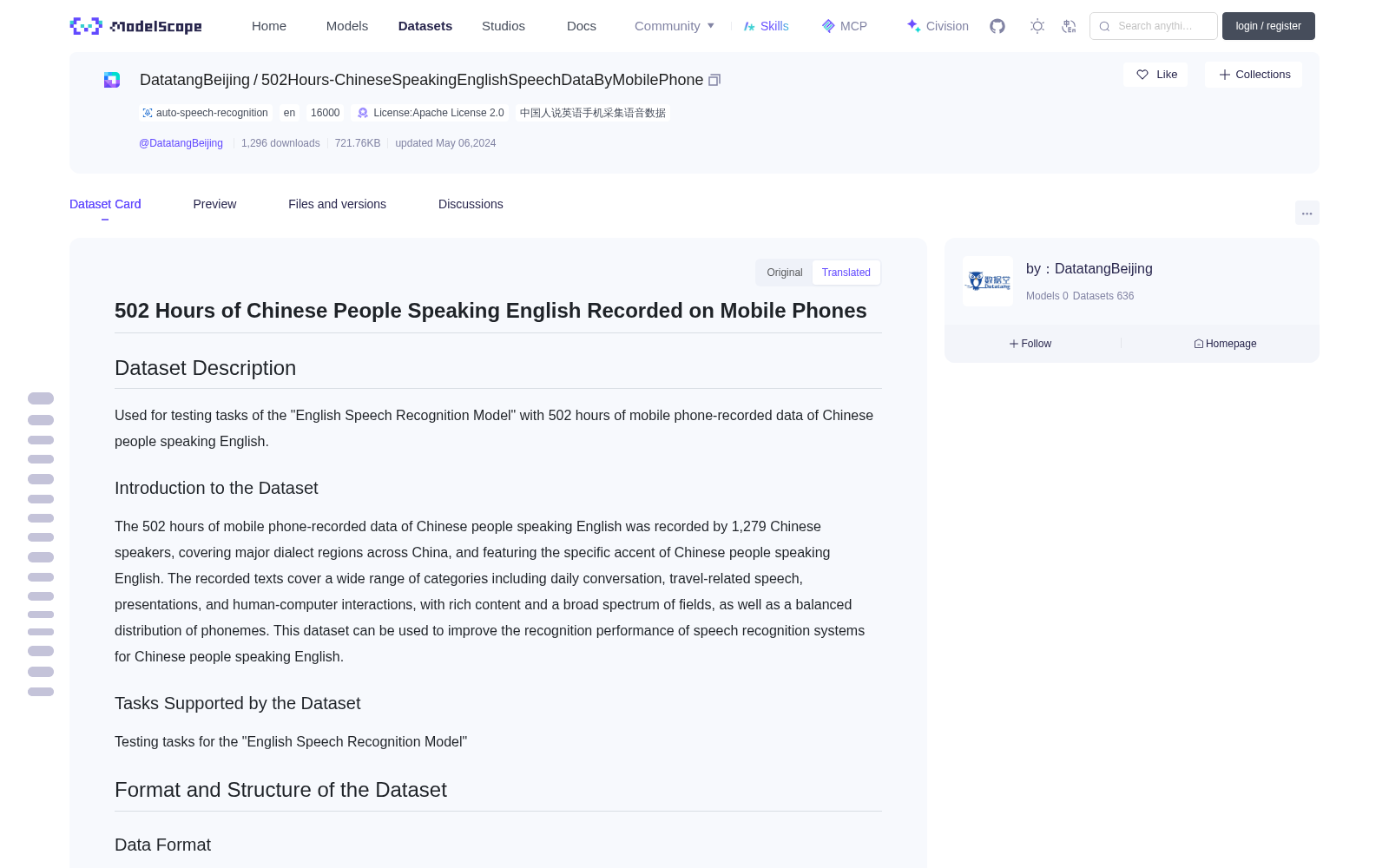Switch to the Preview tab
This screenshot has width=1389, height=868.
[x=214, y=204]
